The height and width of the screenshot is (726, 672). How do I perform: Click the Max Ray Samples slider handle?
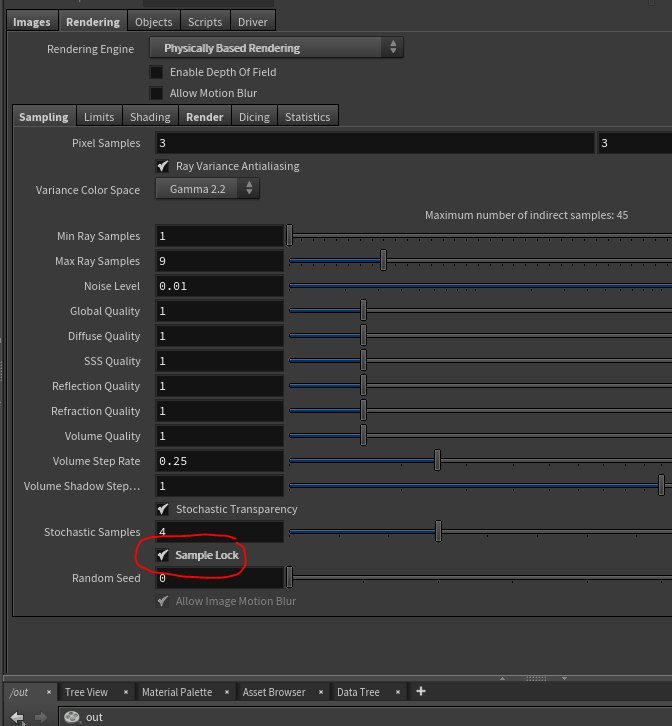tap(384, 261)
